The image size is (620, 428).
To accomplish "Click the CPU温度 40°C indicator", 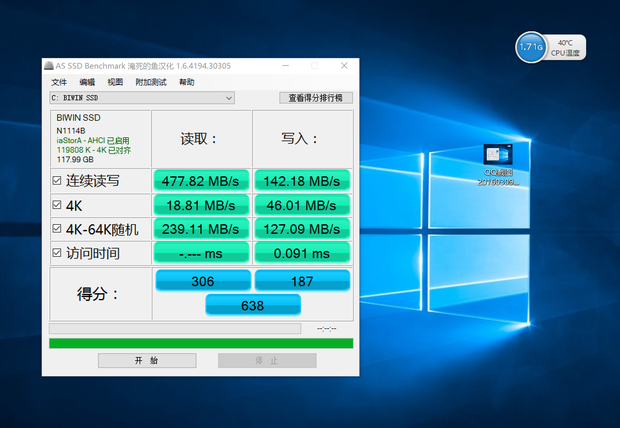I will [565, 47].
